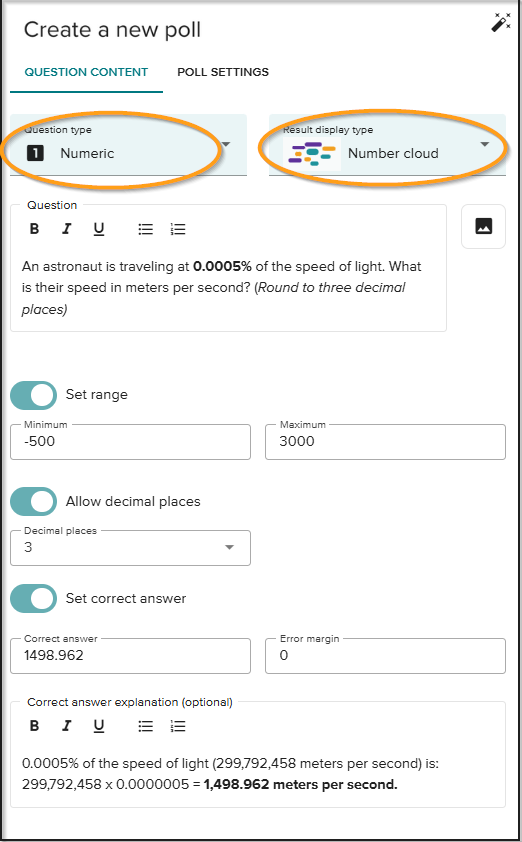Disable the Set range toggle
This screenshot has height=842, width=522.
tap(33, 395)
